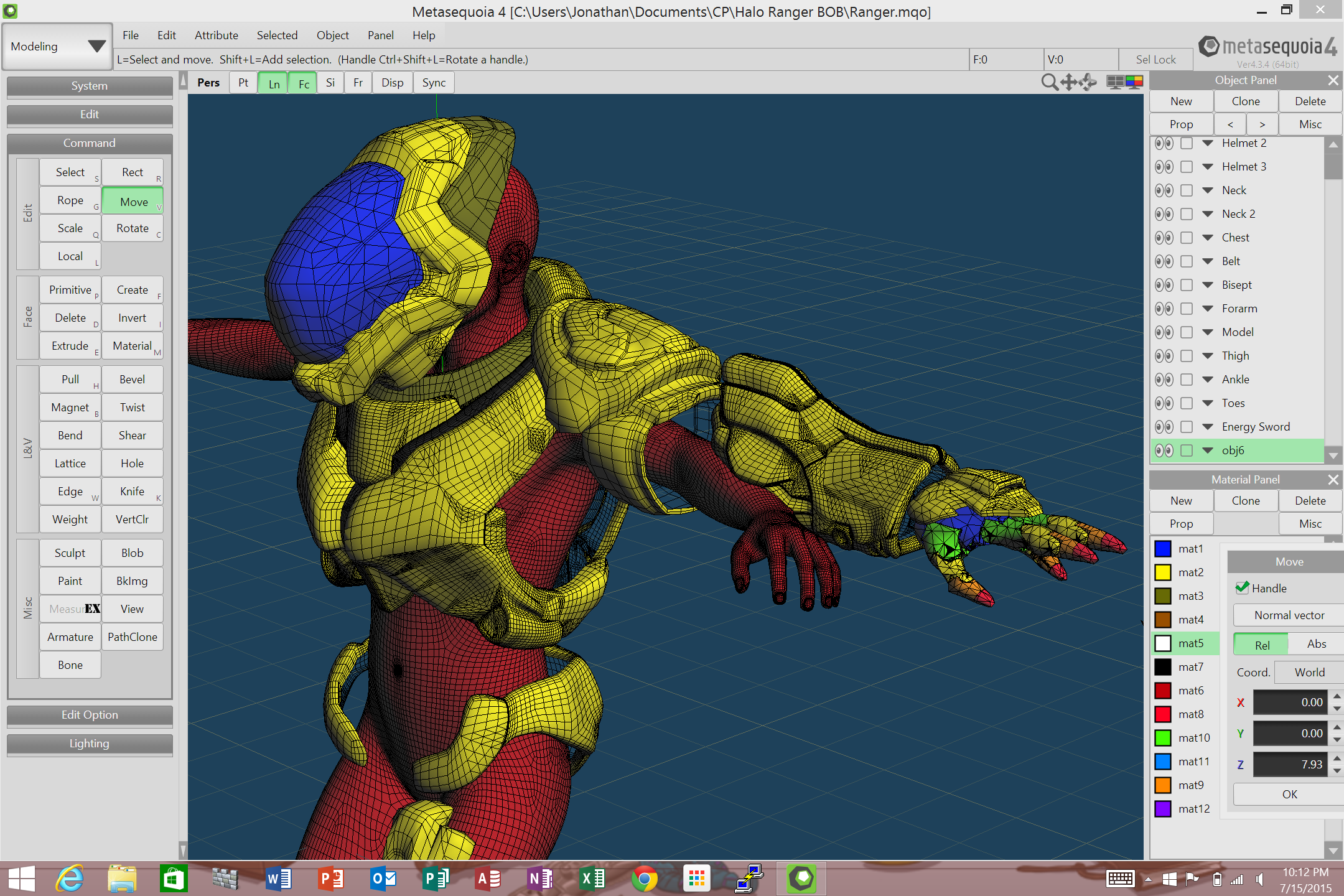Open Word from the taskbar
The height and width of the screenshot is (896, 1344).
pyautogui.click(x=278, y=879)
